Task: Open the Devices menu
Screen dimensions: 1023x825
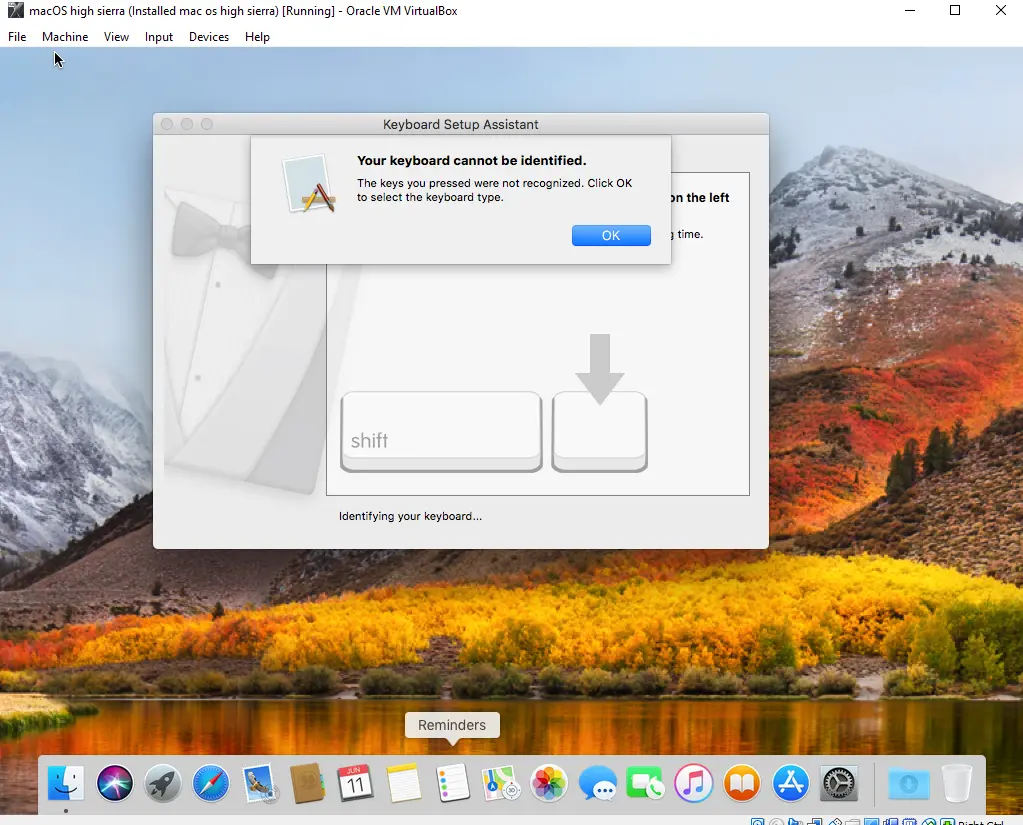Action: point(209,37)
